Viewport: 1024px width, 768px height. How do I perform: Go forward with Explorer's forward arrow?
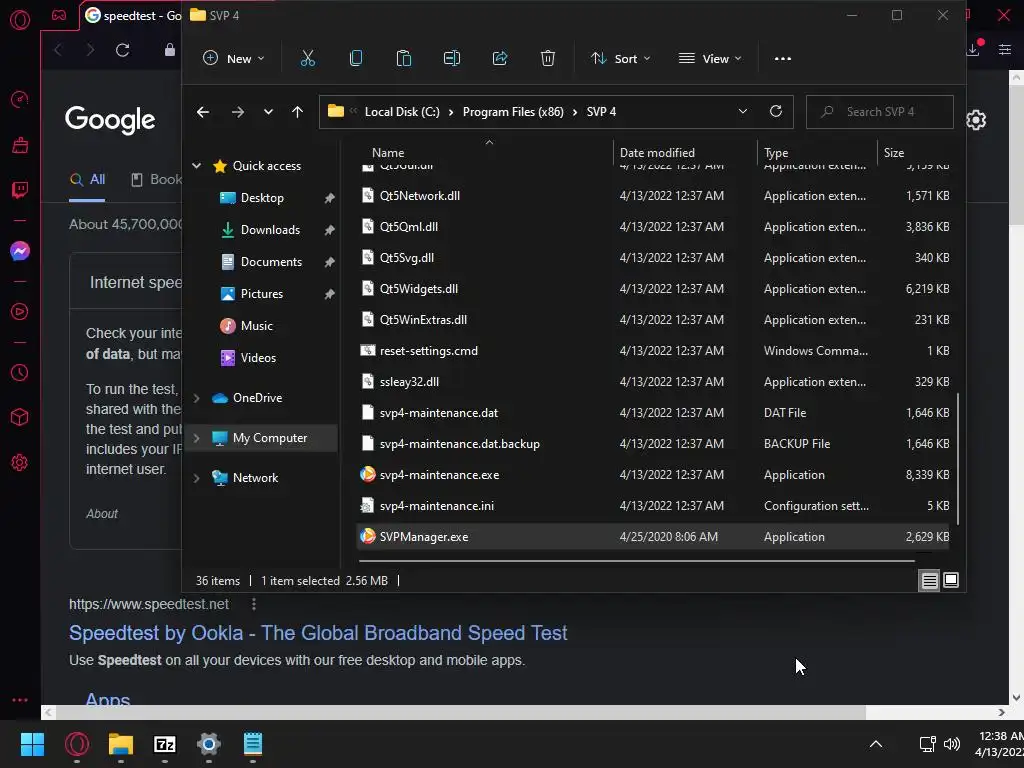(238, 112)
